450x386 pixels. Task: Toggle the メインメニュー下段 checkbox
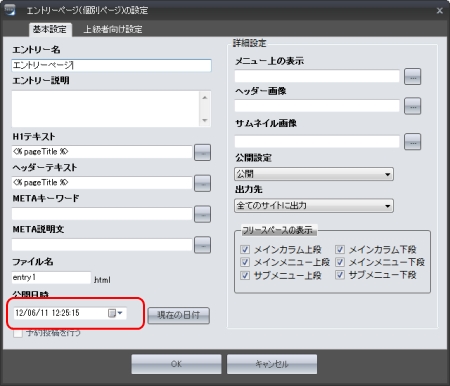pyautogui.click(x=340, y=262)
